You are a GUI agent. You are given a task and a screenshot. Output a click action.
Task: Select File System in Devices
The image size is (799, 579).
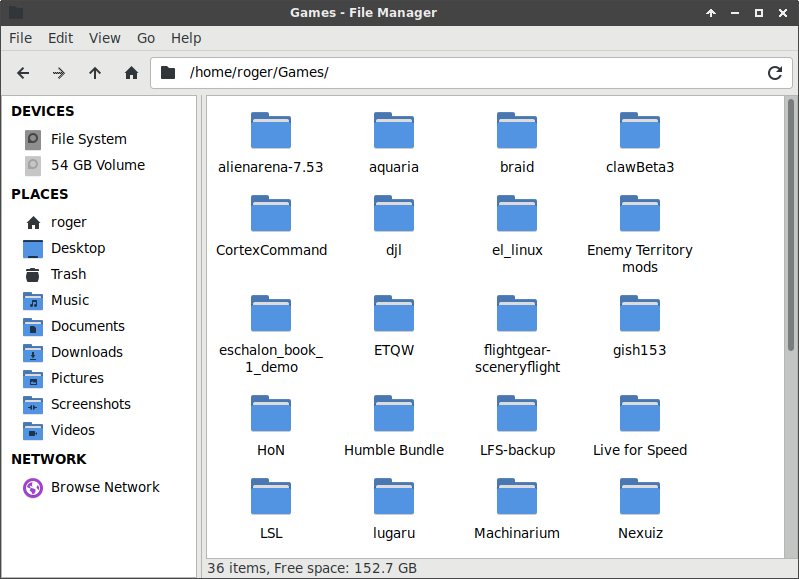(x=88, y=139)
